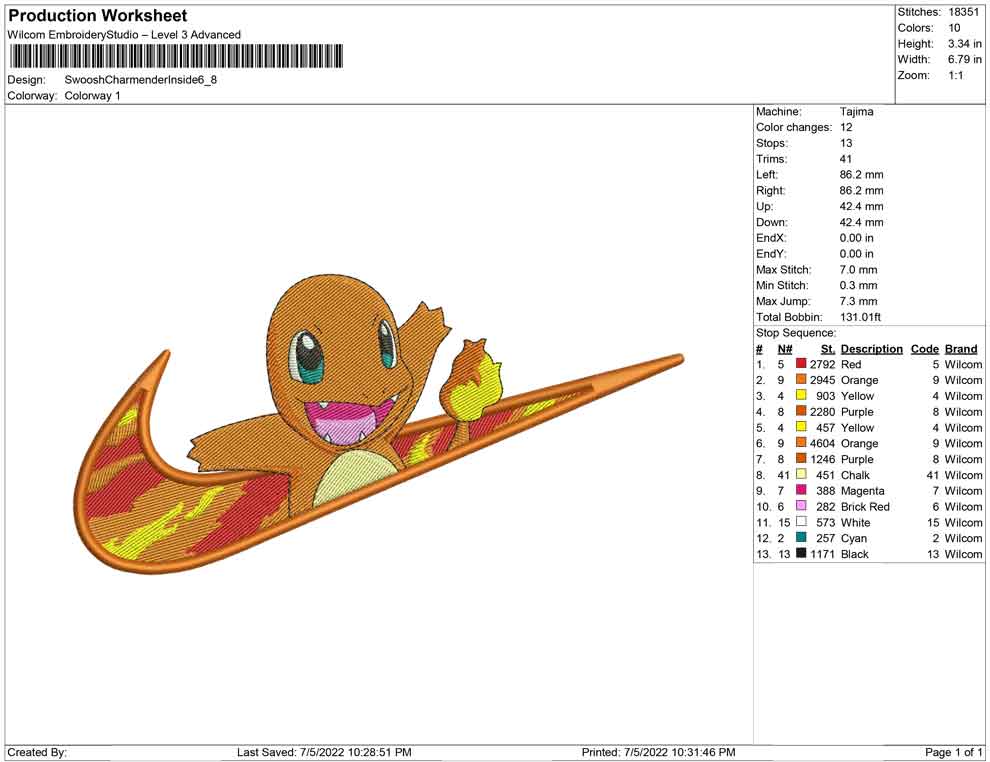Click the 'N#' column header

pos(785,348)
